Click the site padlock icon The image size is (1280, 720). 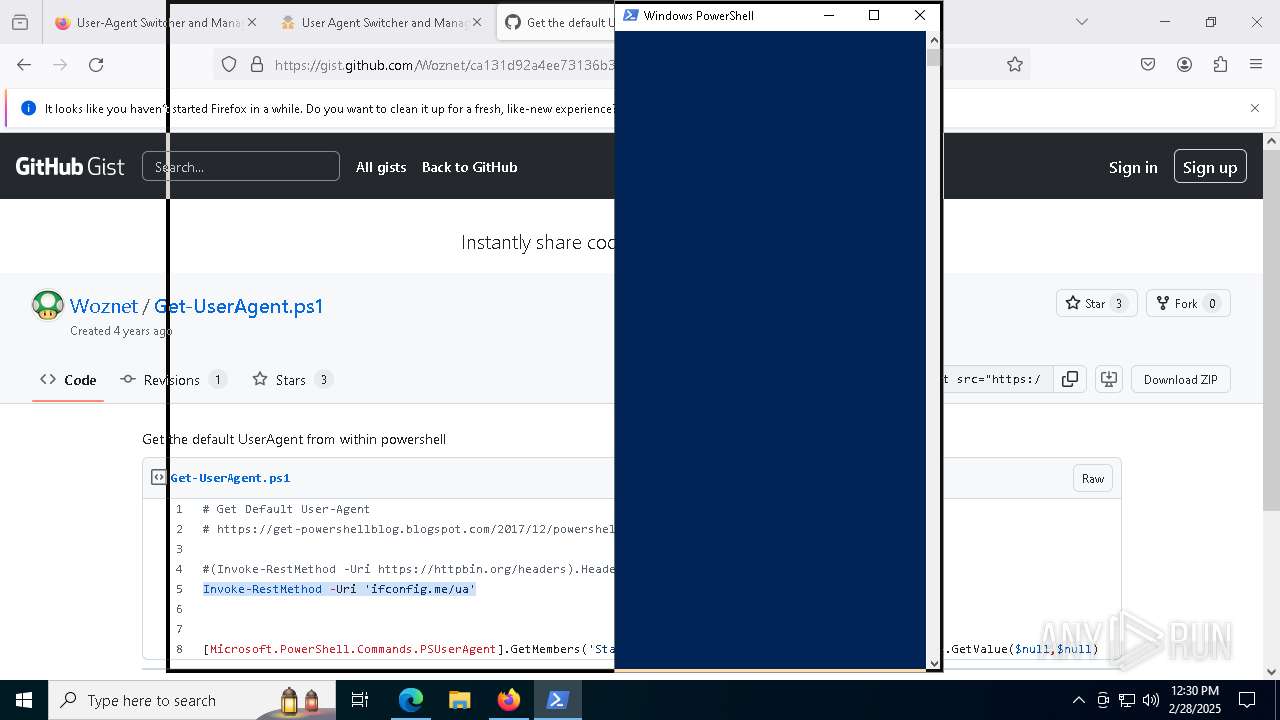tap(257, 64)
